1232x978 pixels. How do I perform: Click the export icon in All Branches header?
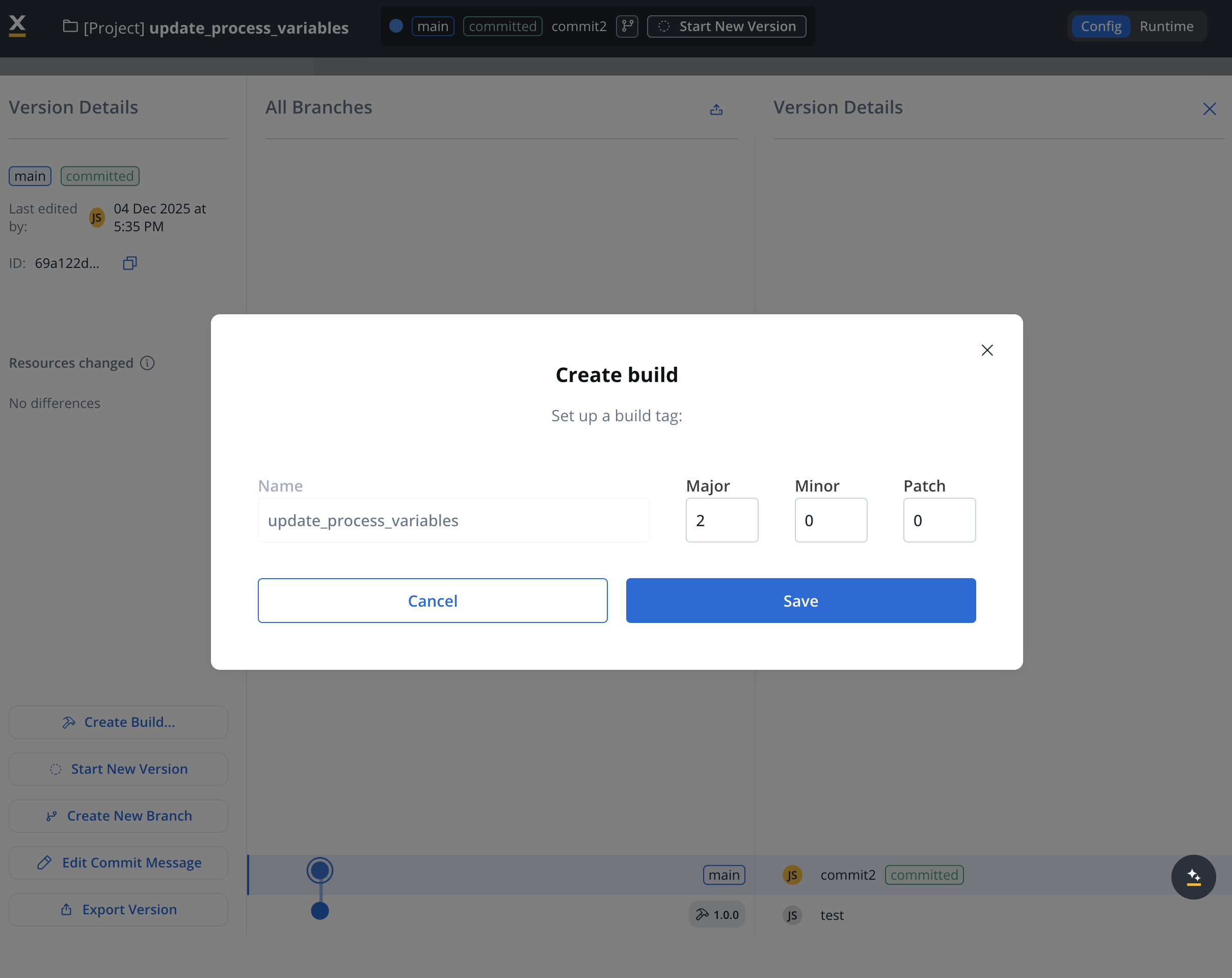point(716,109)
